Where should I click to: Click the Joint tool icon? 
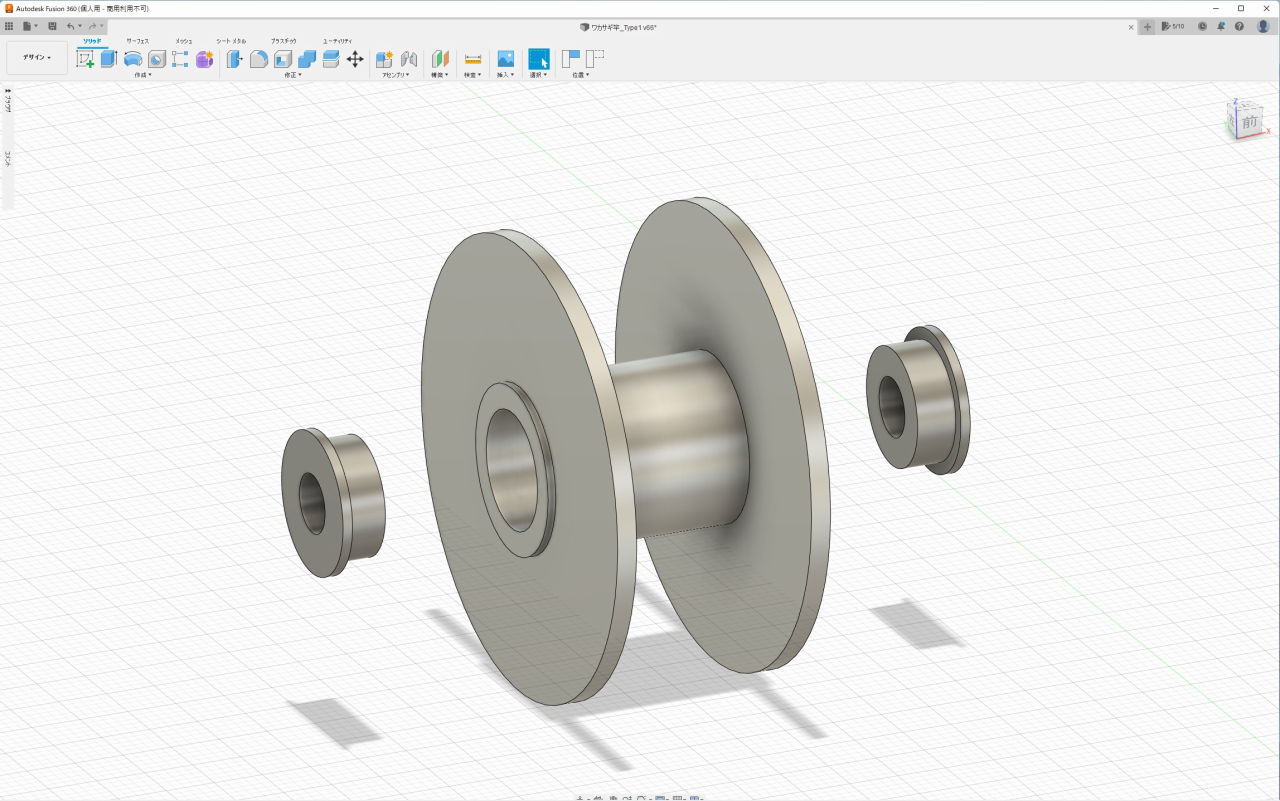408,59
